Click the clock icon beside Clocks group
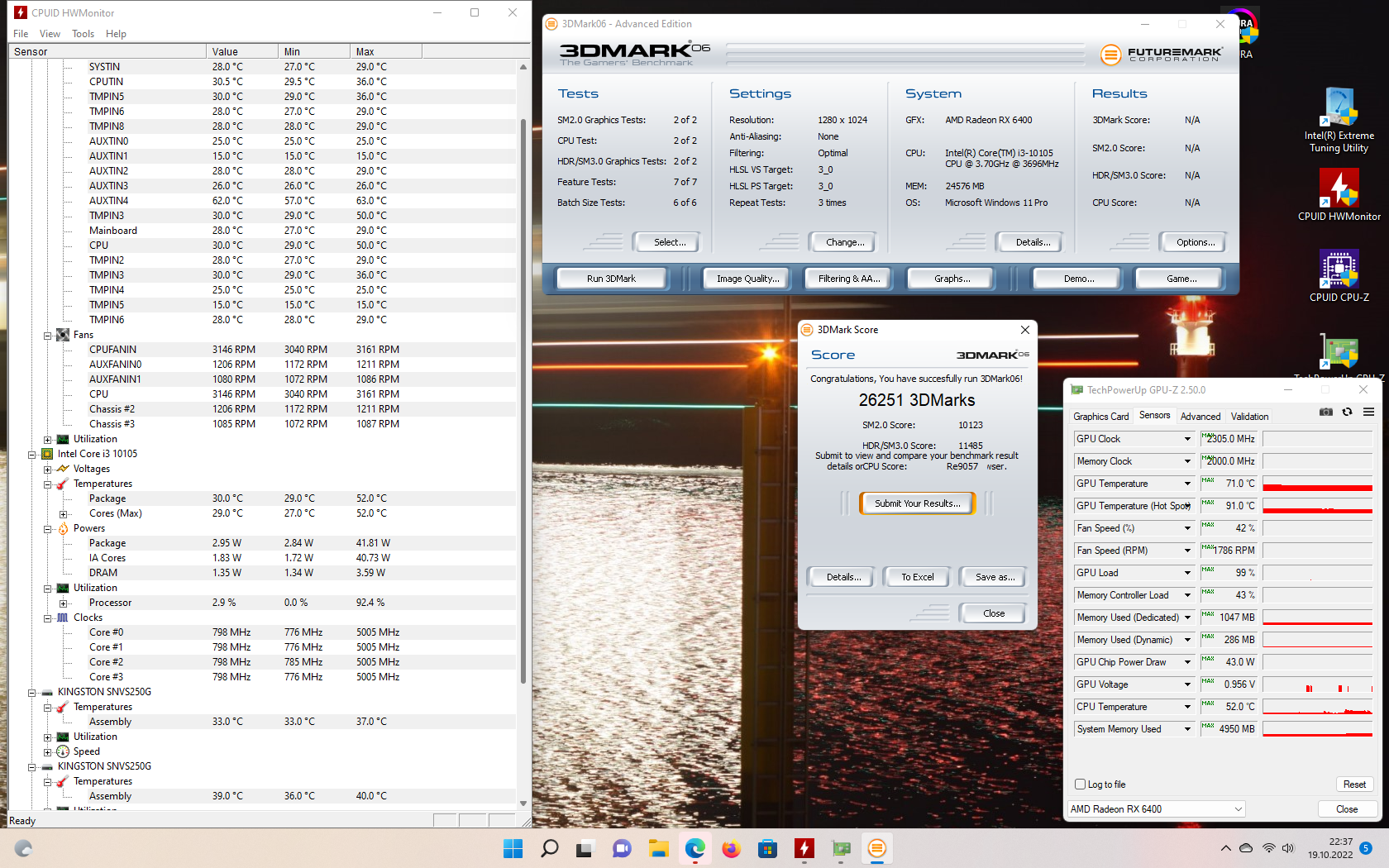The width and height of the screenshot is (1389, 868). [64, 618]
